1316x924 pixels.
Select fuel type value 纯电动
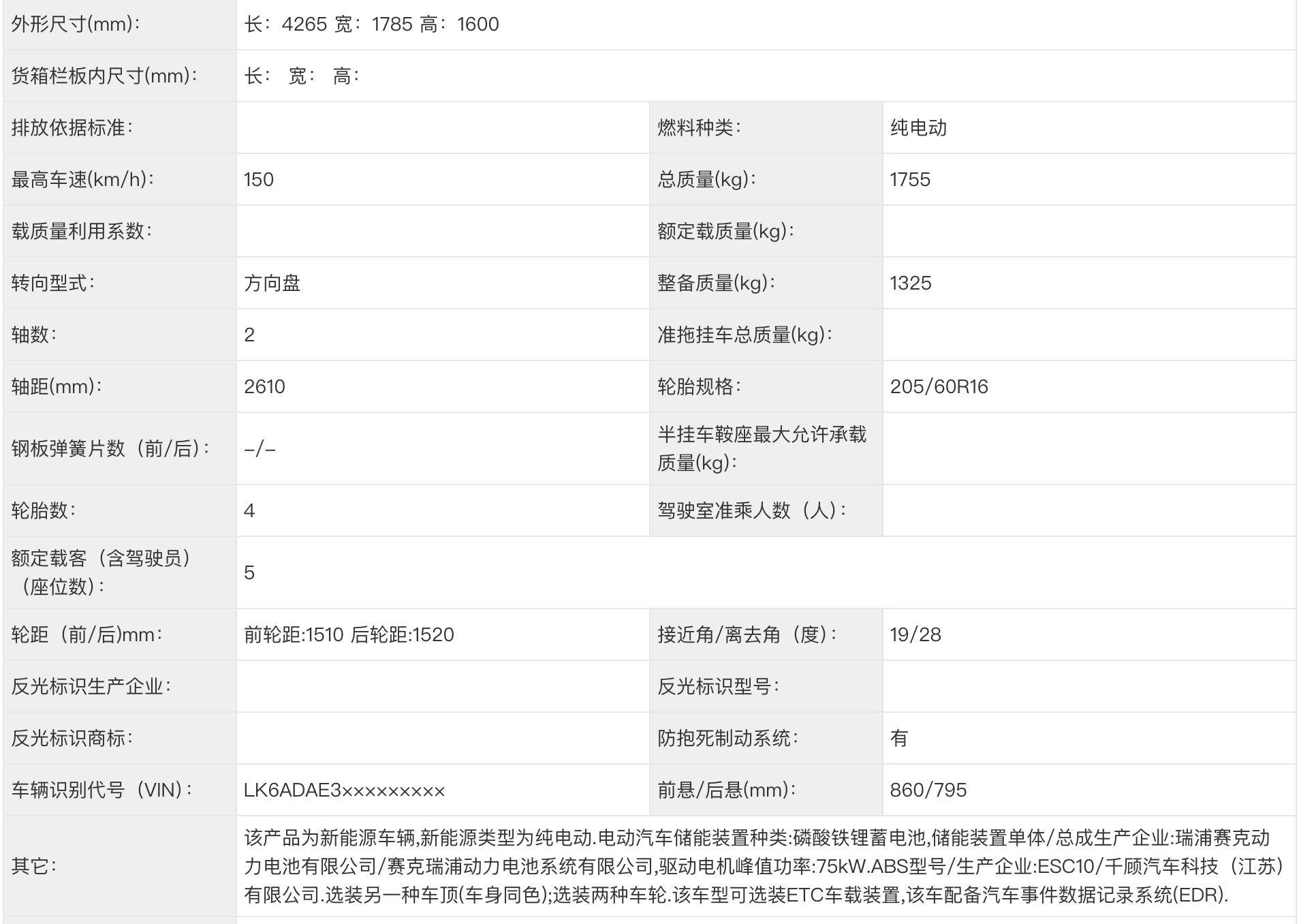pos(918,127)
